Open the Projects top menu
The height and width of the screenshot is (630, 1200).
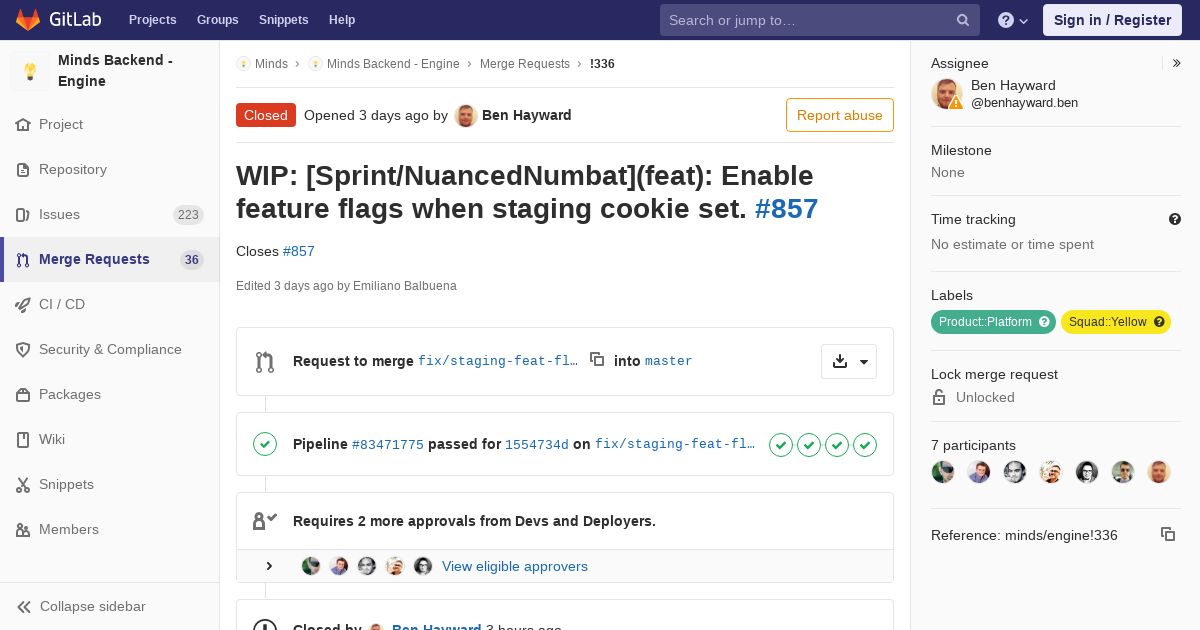click(x=152, y=20)
